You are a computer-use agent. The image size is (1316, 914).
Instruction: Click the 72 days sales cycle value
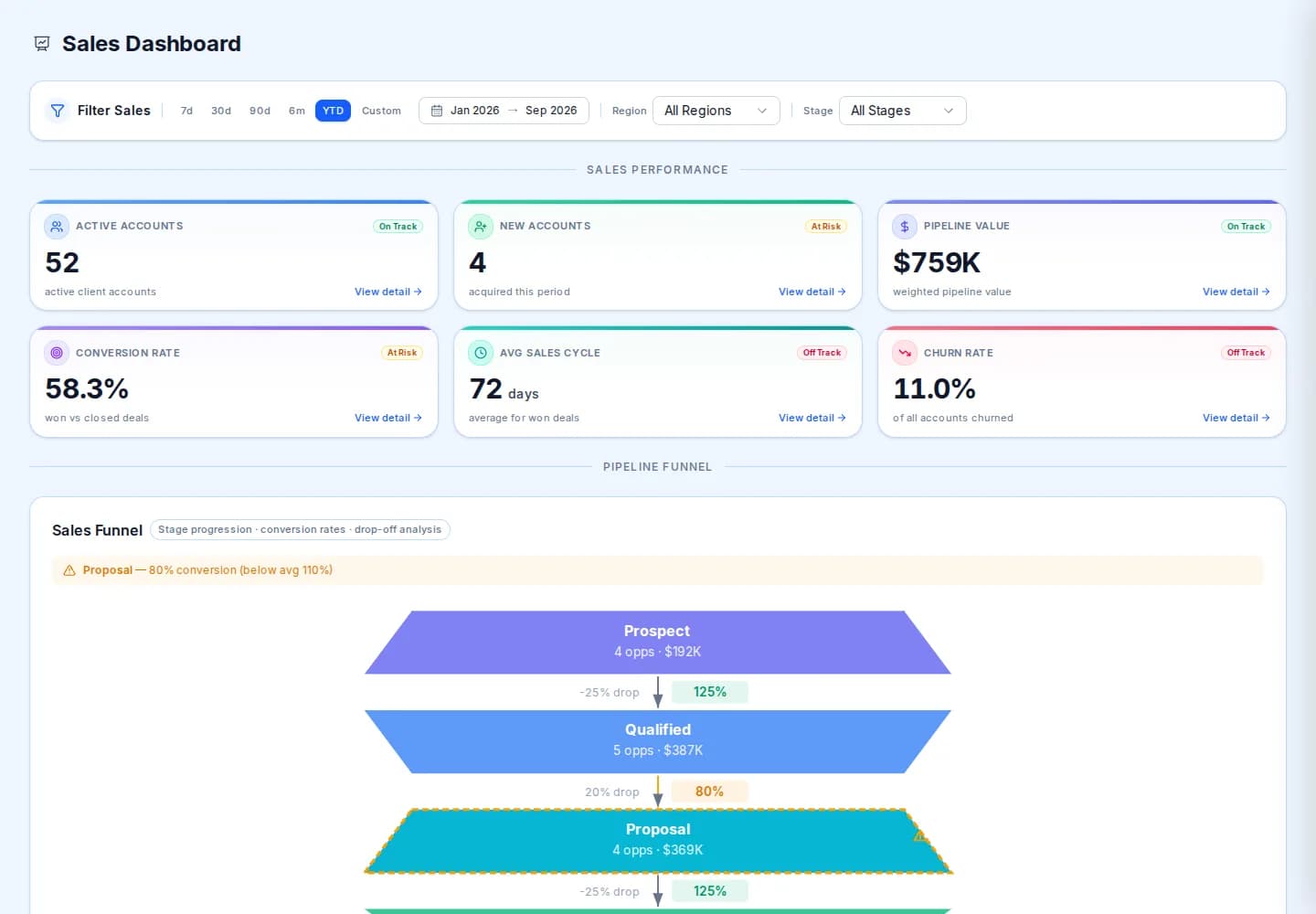tap(504, 389)
